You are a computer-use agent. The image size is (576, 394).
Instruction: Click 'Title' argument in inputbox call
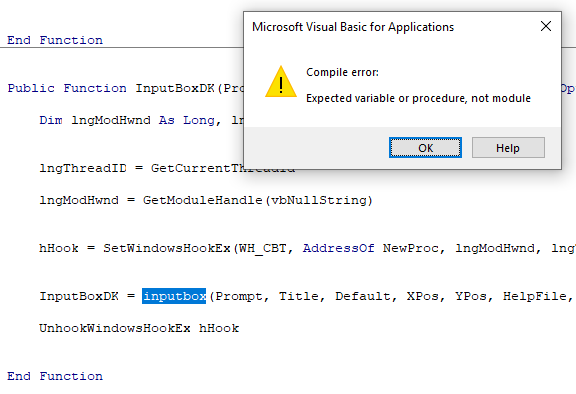click(299, 296)
